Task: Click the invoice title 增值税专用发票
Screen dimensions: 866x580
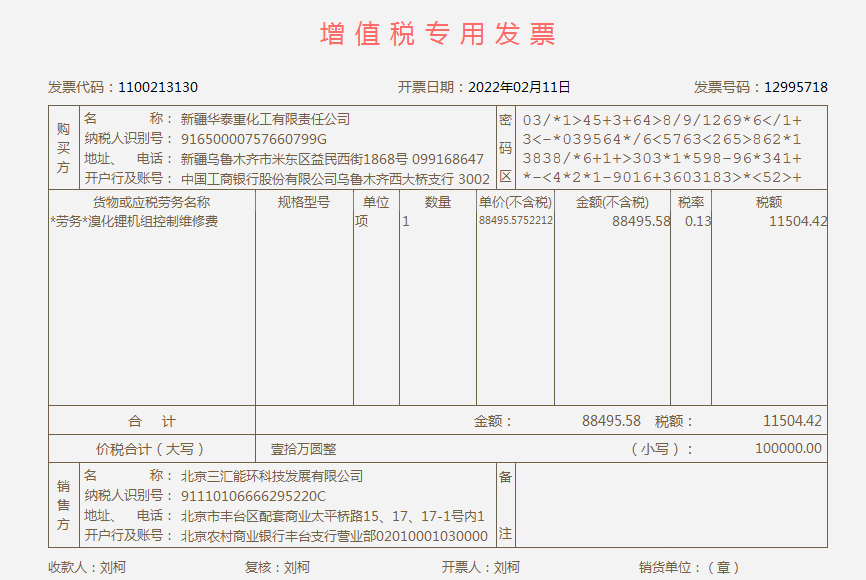Action: coord(437,34)
